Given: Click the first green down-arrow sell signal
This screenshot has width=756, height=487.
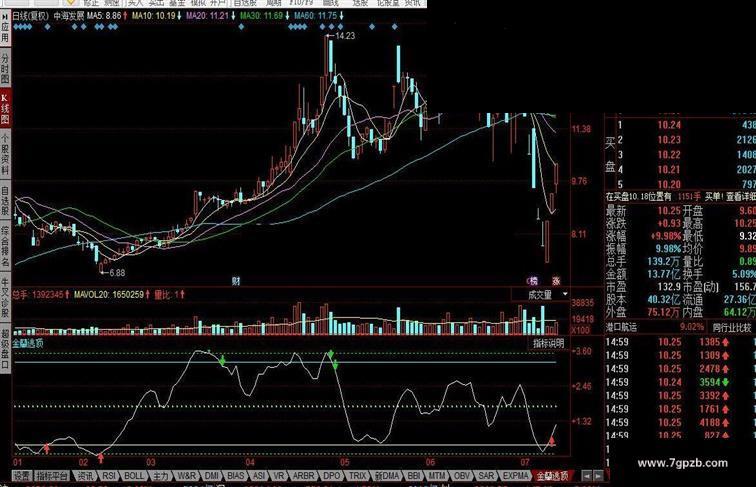Looking at the screenshot, I should [222, 361].
